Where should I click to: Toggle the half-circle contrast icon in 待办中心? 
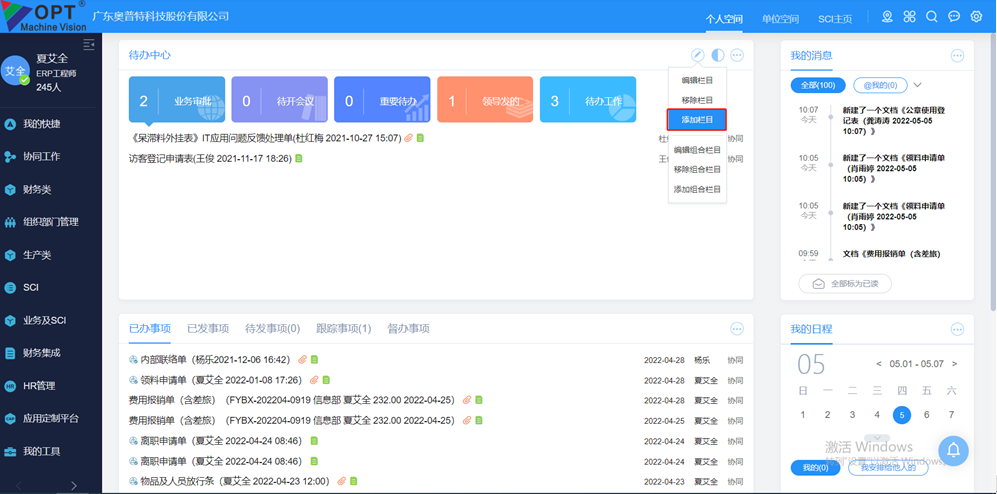(x=718, y=55)
